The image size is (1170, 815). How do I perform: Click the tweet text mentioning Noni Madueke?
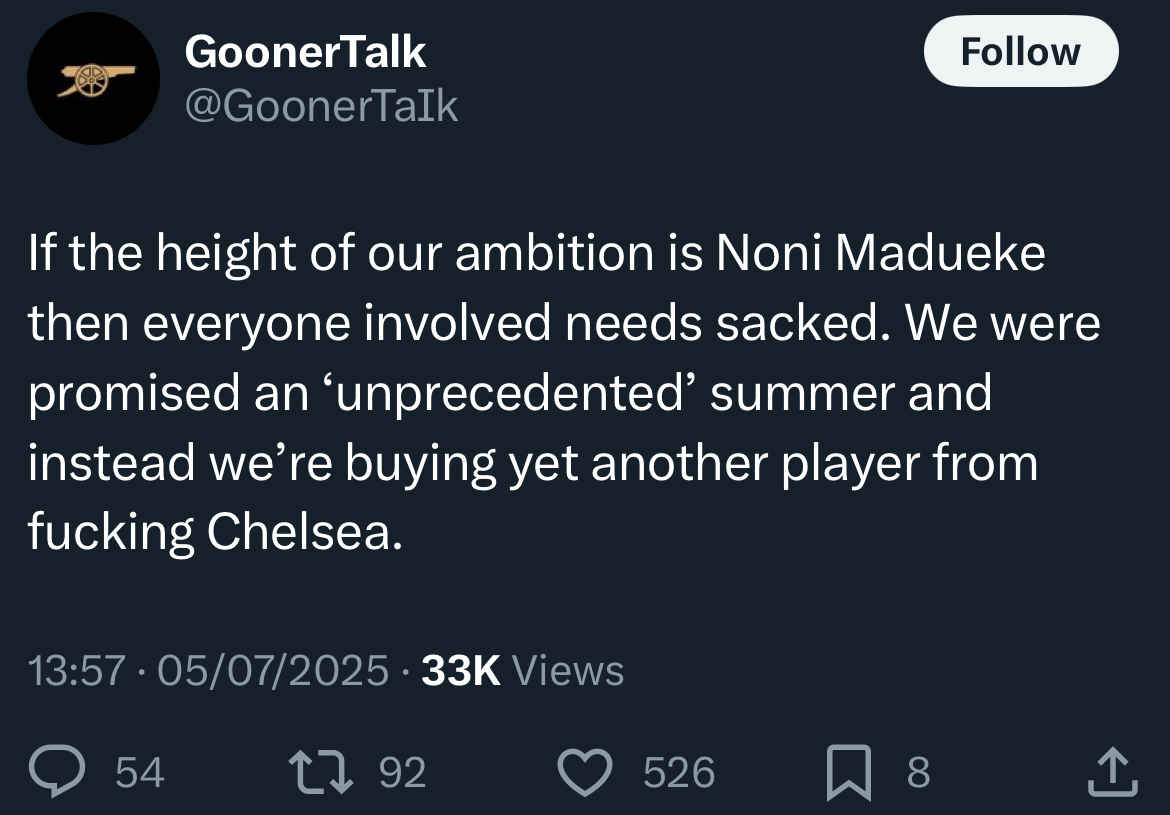(564, 392)
